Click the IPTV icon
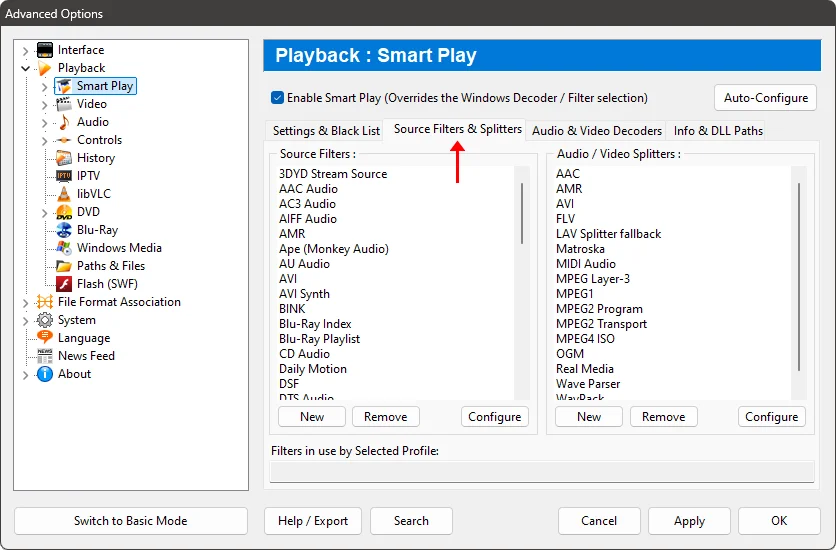 click(64, 176)
